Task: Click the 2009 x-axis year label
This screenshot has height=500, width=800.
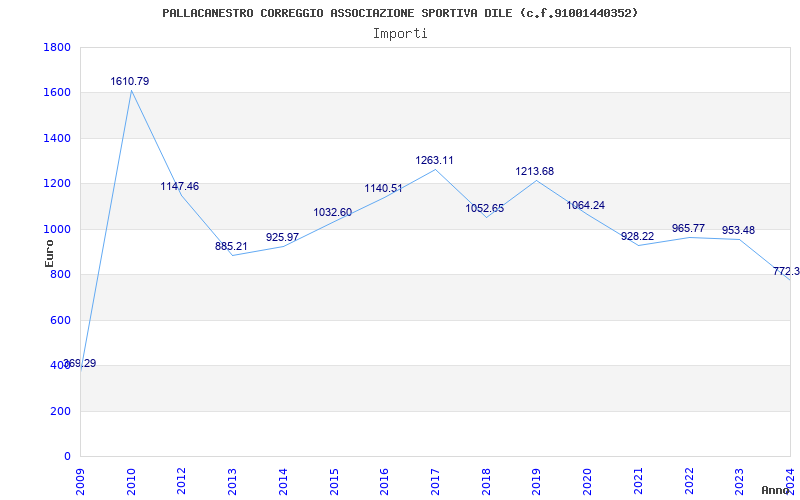Action: [80, 482]
